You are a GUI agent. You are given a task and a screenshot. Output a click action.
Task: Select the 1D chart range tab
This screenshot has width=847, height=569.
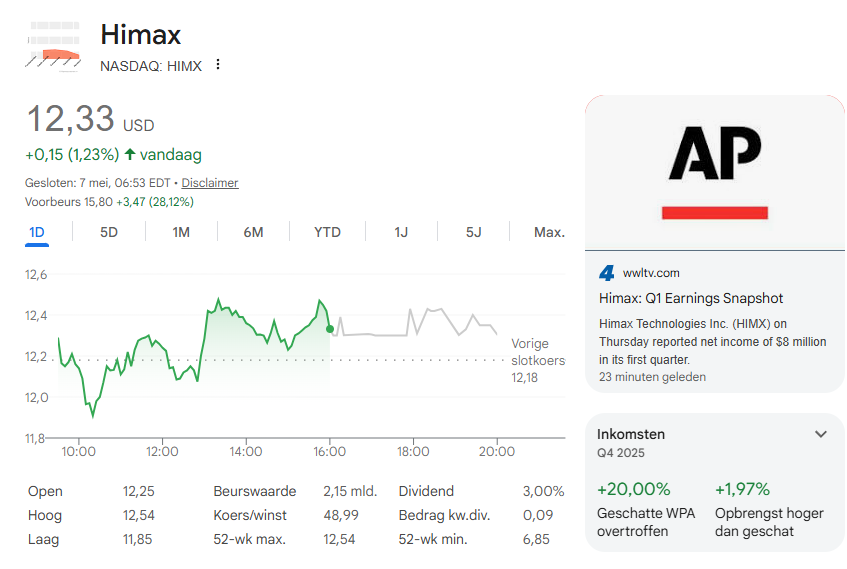pyautogui.click(x=37, y=232)
